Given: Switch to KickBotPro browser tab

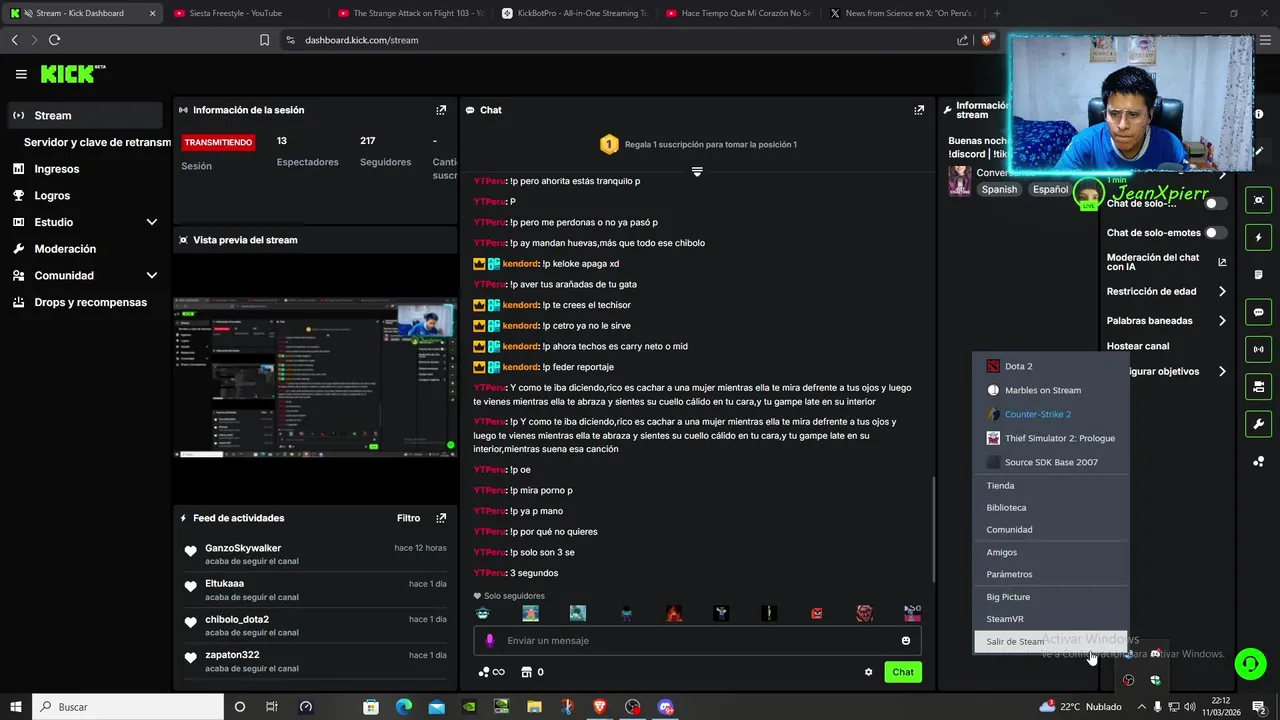Looking at the screenshot, I should [575, 13].
